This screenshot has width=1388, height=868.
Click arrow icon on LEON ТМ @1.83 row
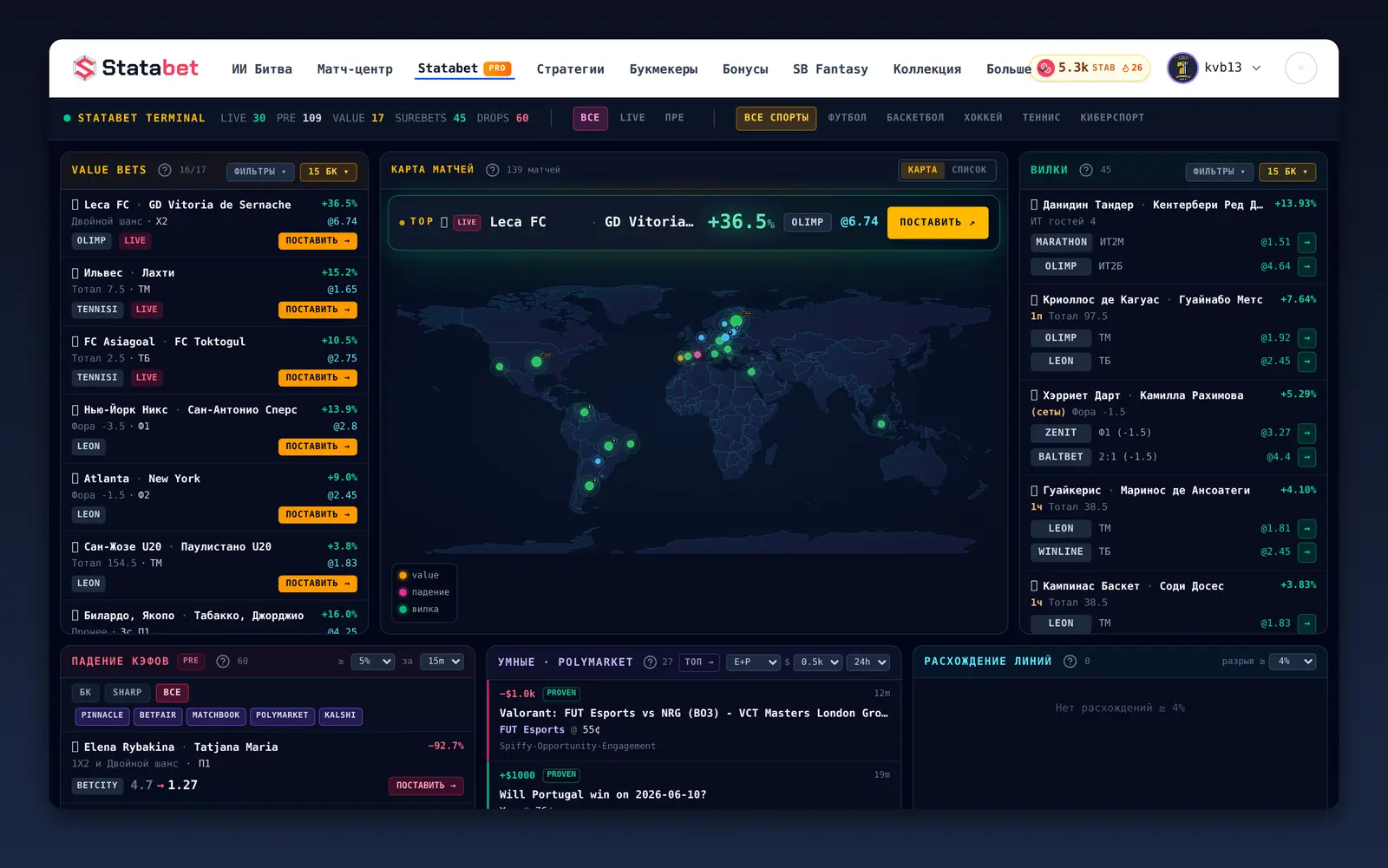tap(1306, 623)
